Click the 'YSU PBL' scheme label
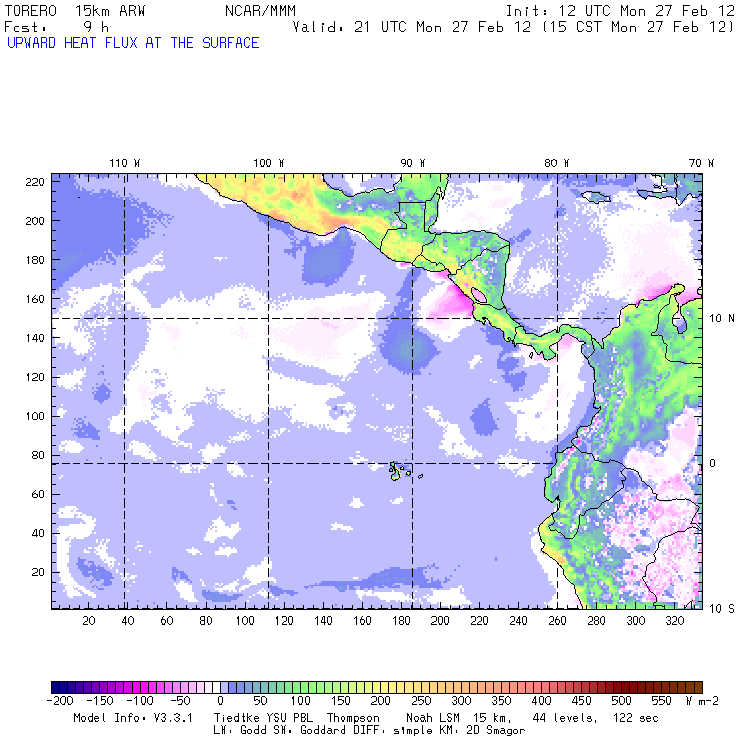740x740 pixels. click(x=290, y=718)
